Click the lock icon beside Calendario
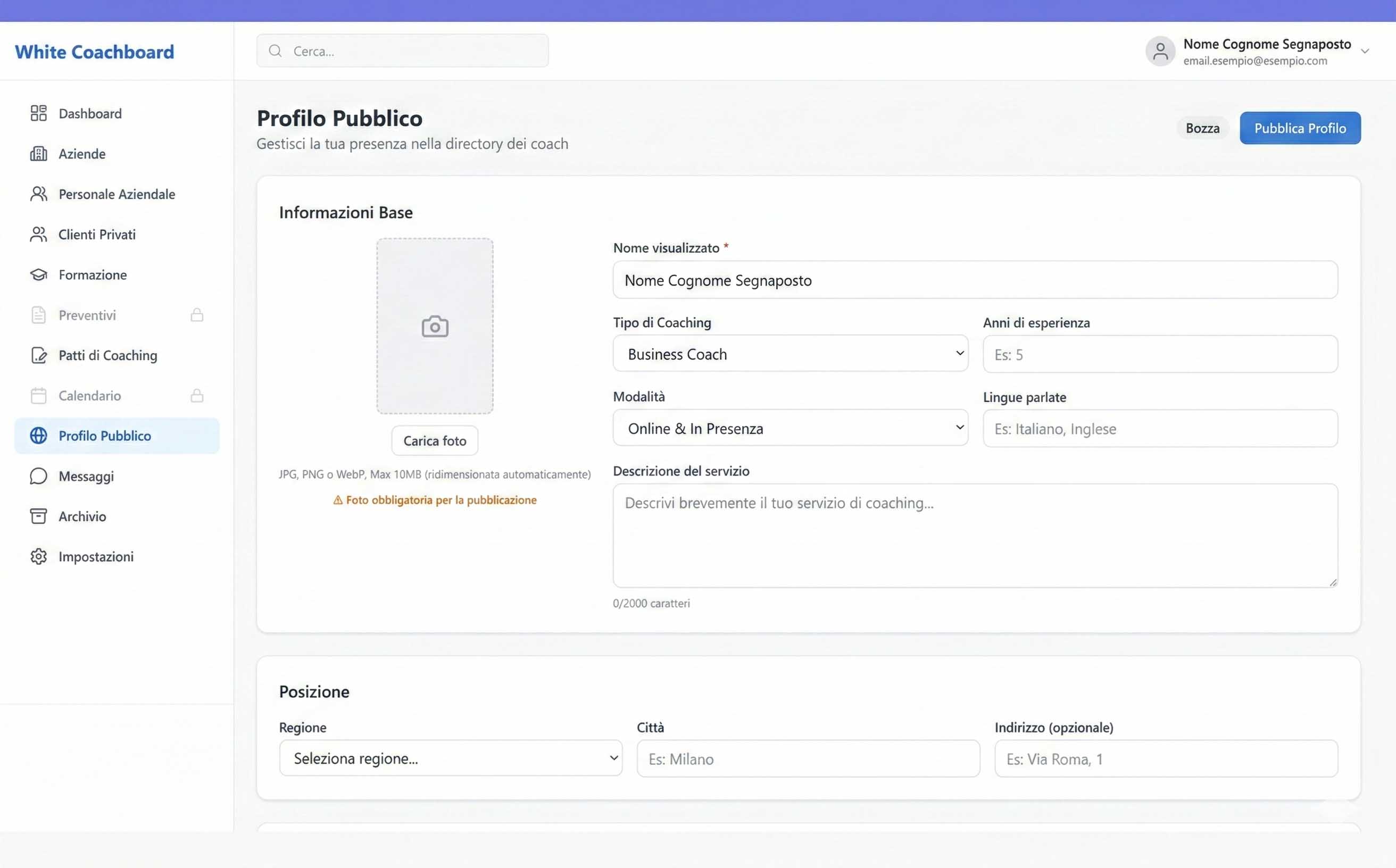The height and width of the screenshot is (868, 1396). point(197,396)
